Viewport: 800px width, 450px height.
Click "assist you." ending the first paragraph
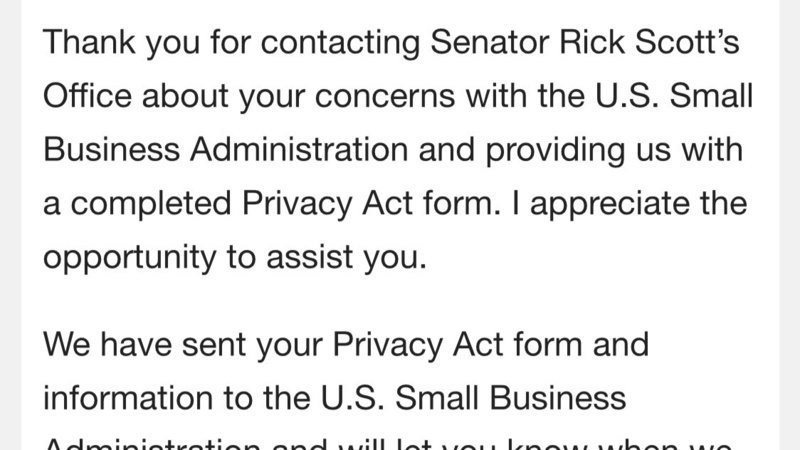click(x=346, y=259)
